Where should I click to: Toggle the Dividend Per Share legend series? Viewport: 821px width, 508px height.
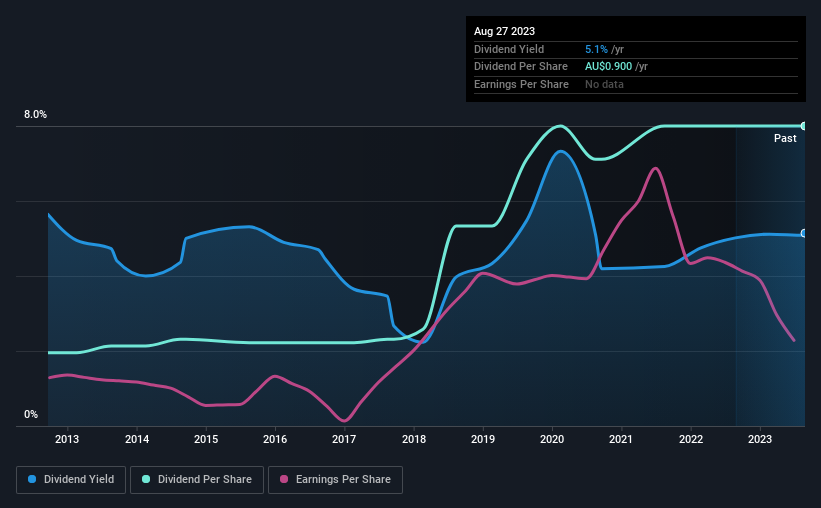point(197,480)
